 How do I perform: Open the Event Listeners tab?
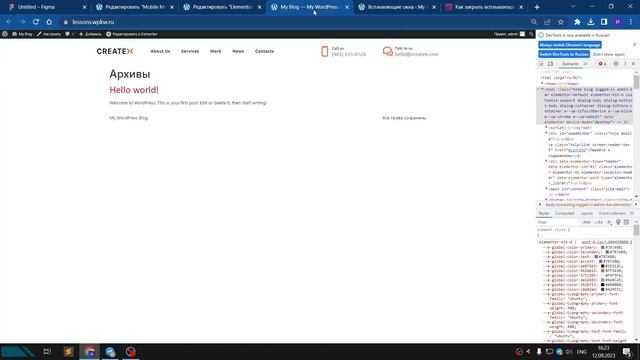pos(612,213)
